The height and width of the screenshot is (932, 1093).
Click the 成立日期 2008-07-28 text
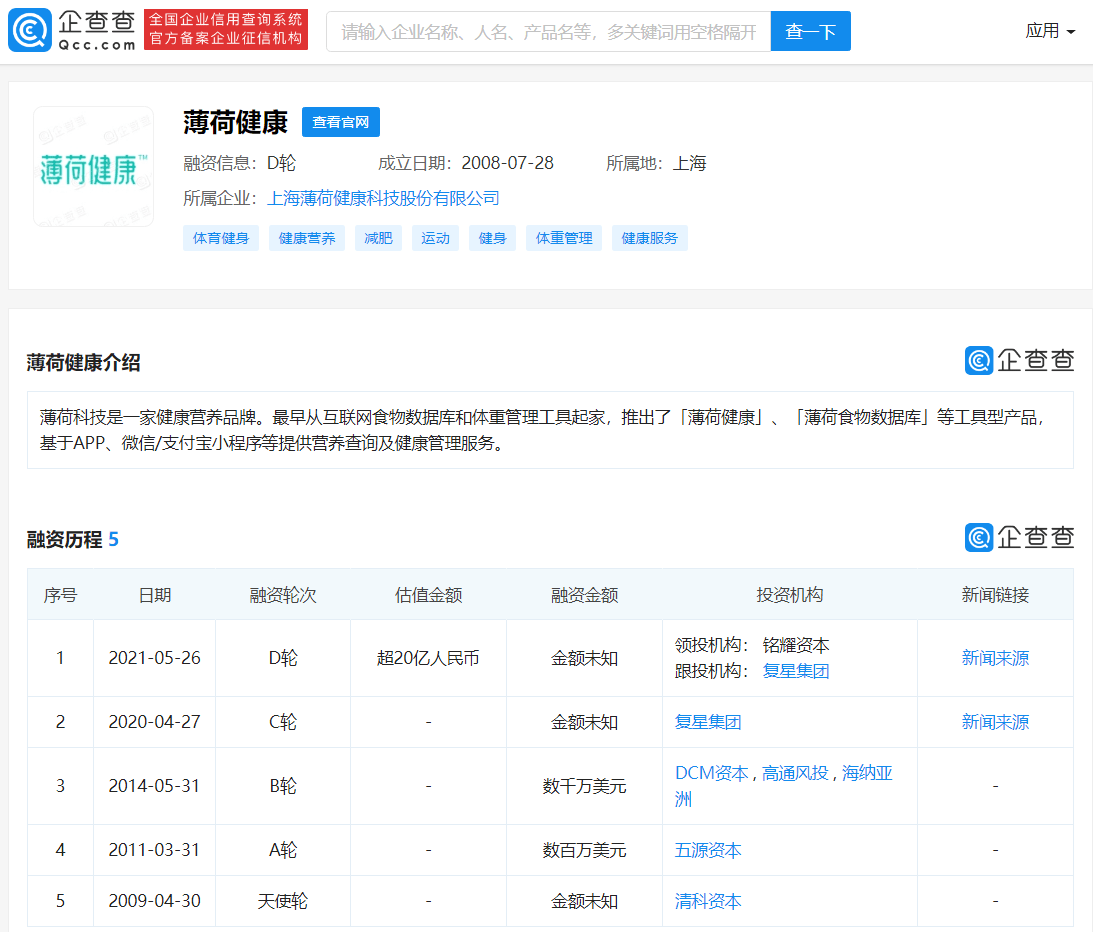click(466, 163)
